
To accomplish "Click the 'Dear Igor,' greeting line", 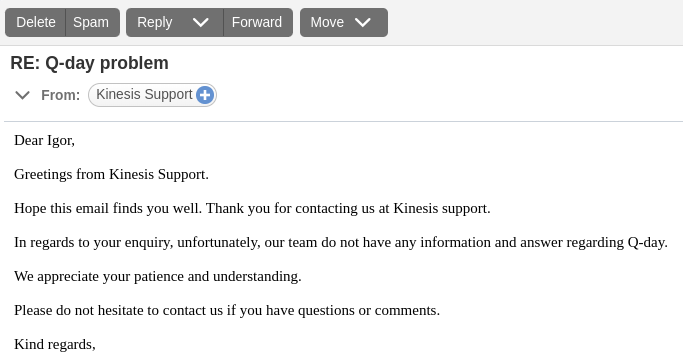I will coord(44,141).
